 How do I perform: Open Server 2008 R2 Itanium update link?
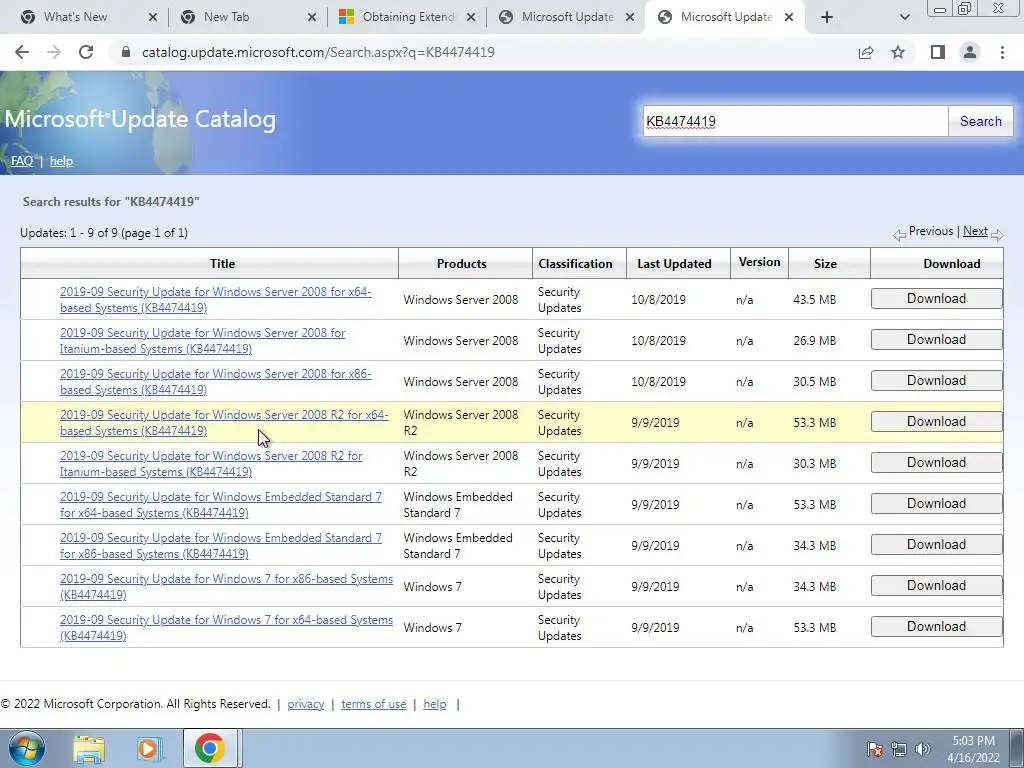(x=211, y=464)
